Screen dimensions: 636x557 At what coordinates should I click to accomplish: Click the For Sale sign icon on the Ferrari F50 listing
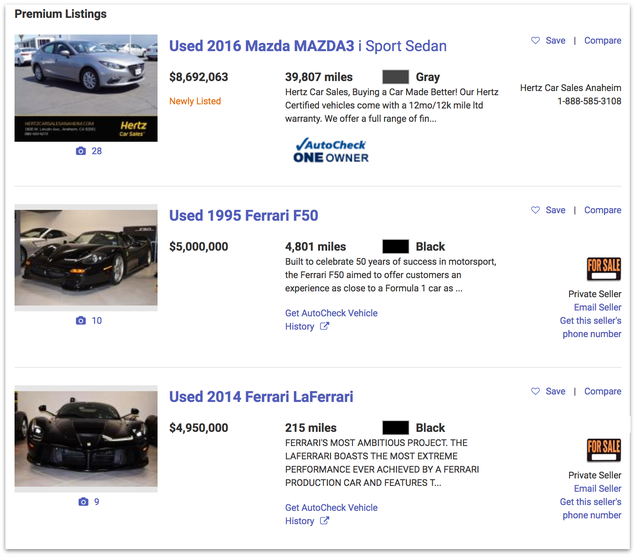click(x=604, y=269)
